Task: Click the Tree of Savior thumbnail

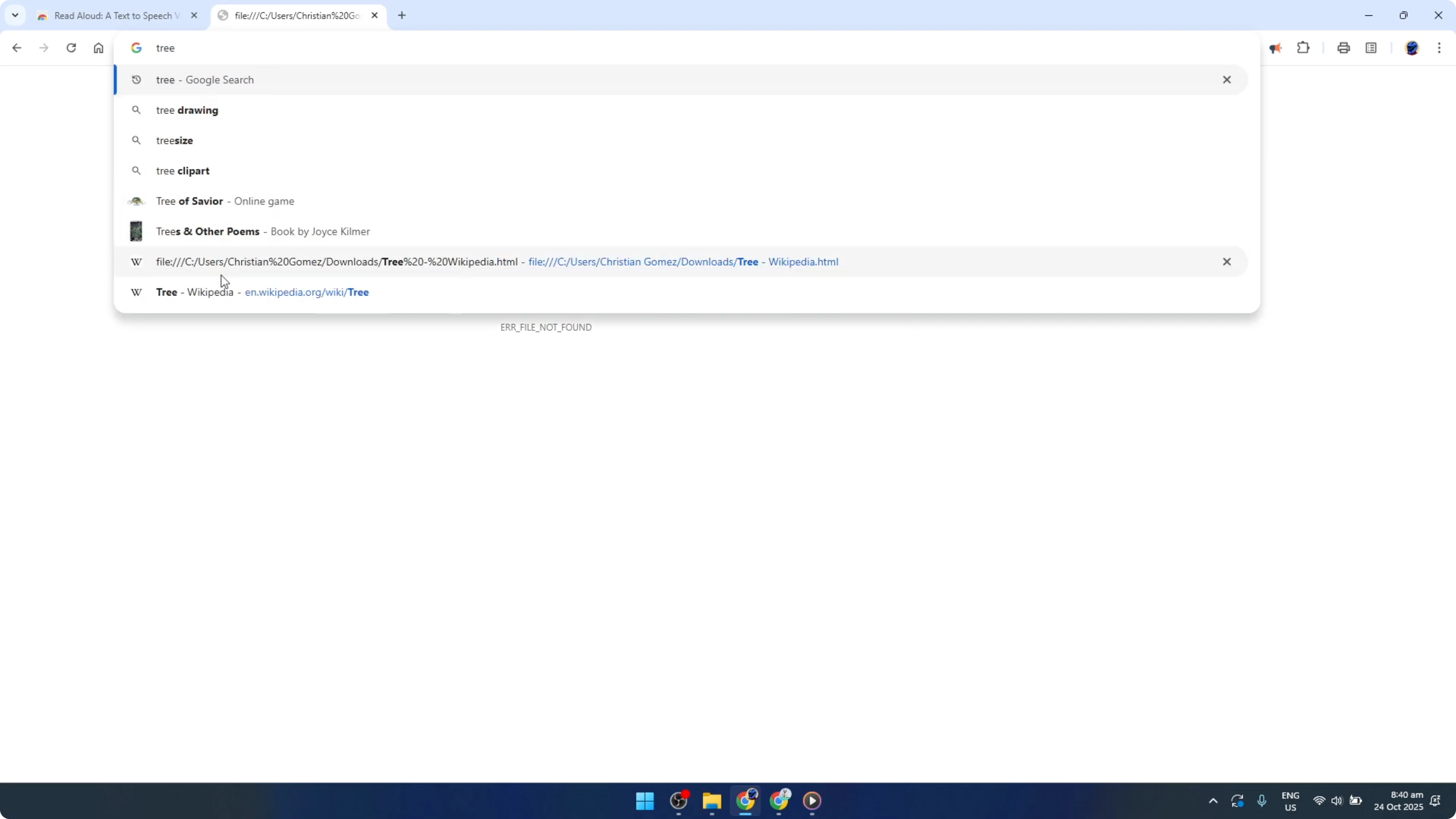Action: coord(136,201)
